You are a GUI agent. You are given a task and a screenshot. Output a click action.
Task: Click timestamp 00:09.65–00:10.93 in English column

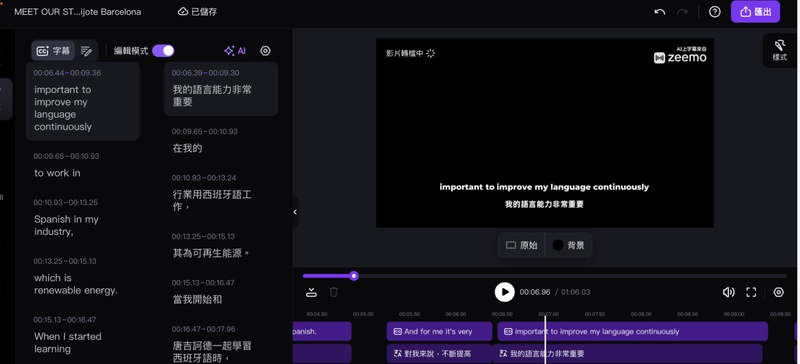66,156
